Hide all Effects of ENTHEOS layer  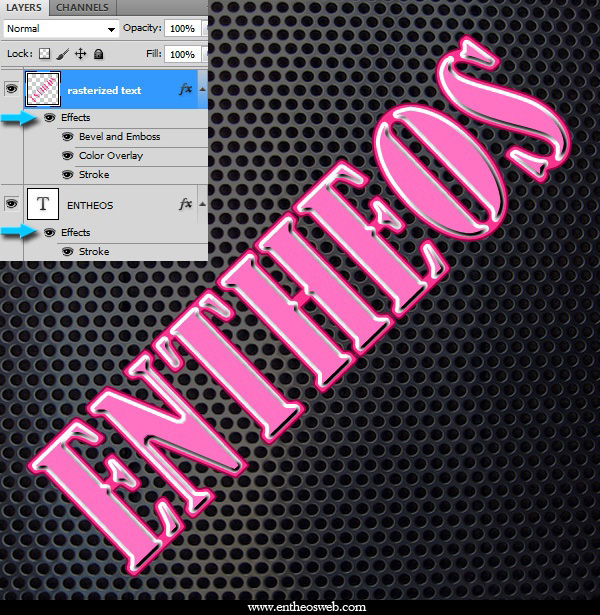pyautogui.click(x=49, y=233)
